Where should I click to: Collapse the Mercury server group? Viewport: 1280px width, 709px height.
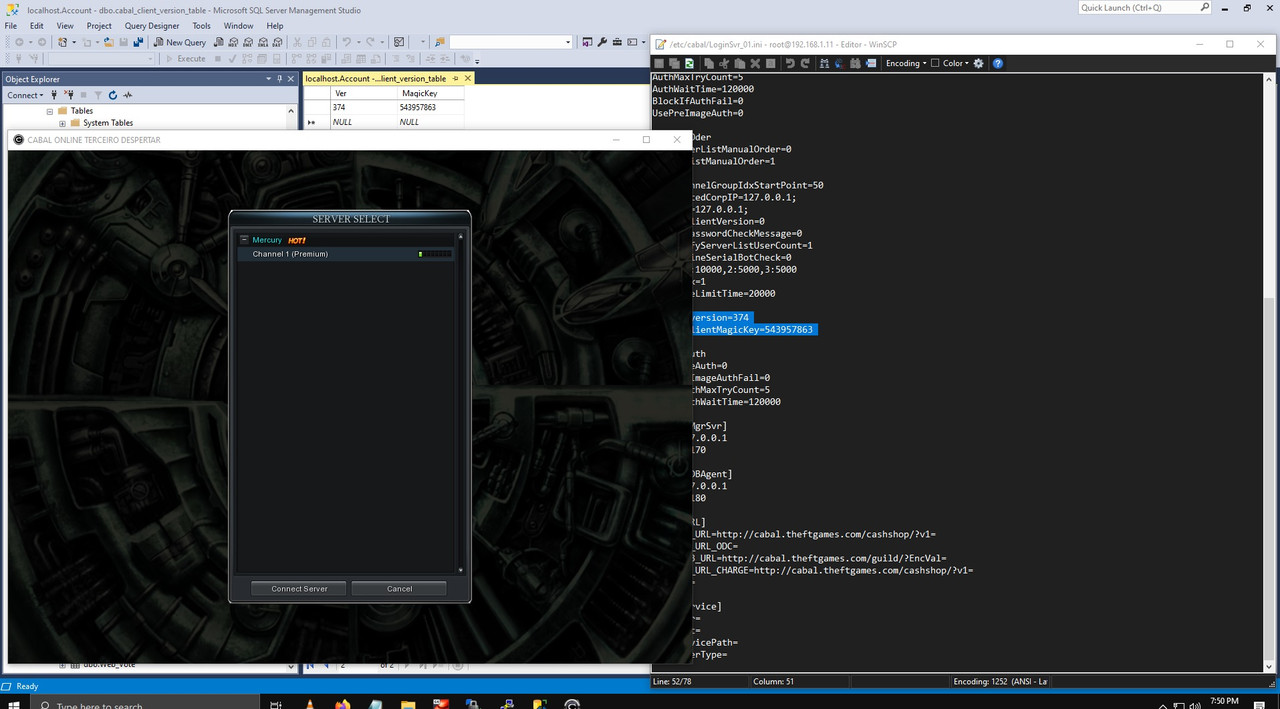point(244,240)
